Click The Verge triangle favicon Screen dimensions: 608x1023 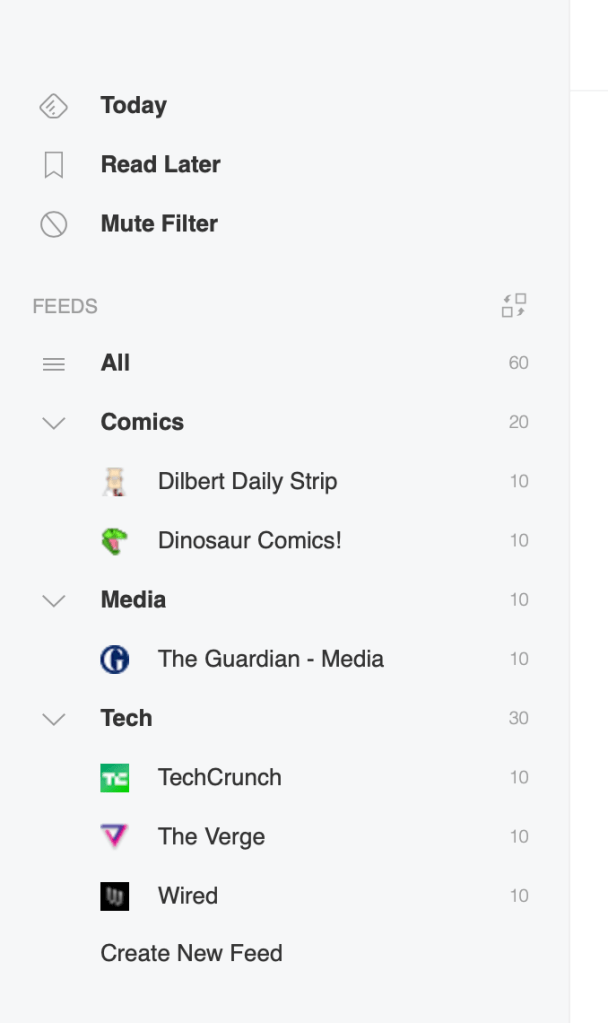(115, 837)
